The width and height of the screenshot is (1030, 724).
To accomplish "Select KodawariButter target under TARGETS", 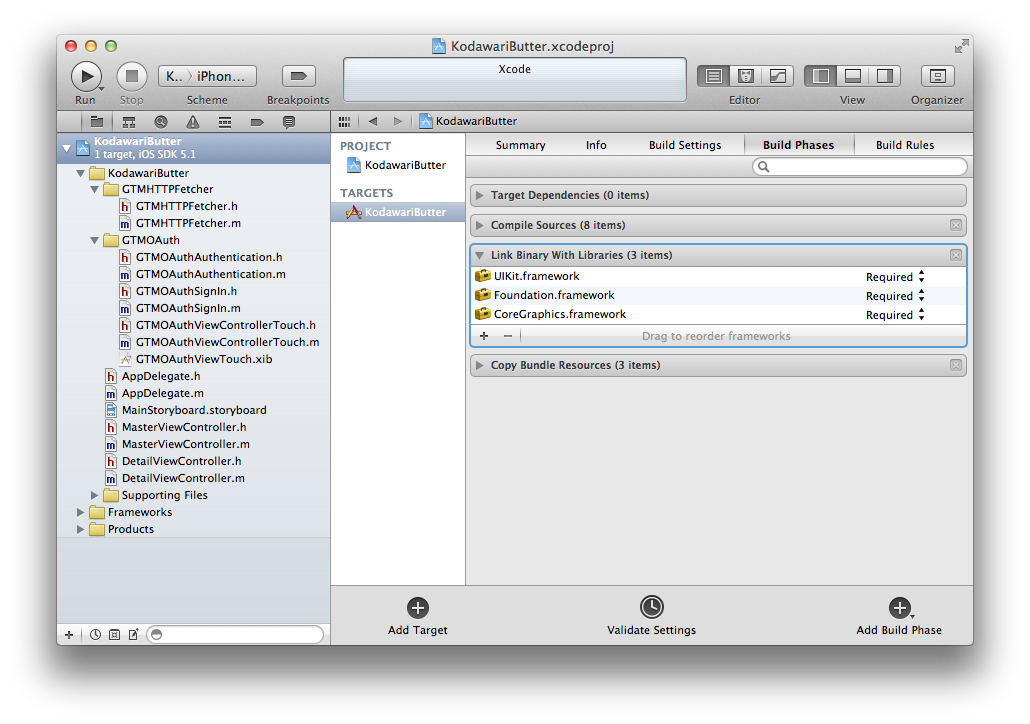I will click(397, 212).
